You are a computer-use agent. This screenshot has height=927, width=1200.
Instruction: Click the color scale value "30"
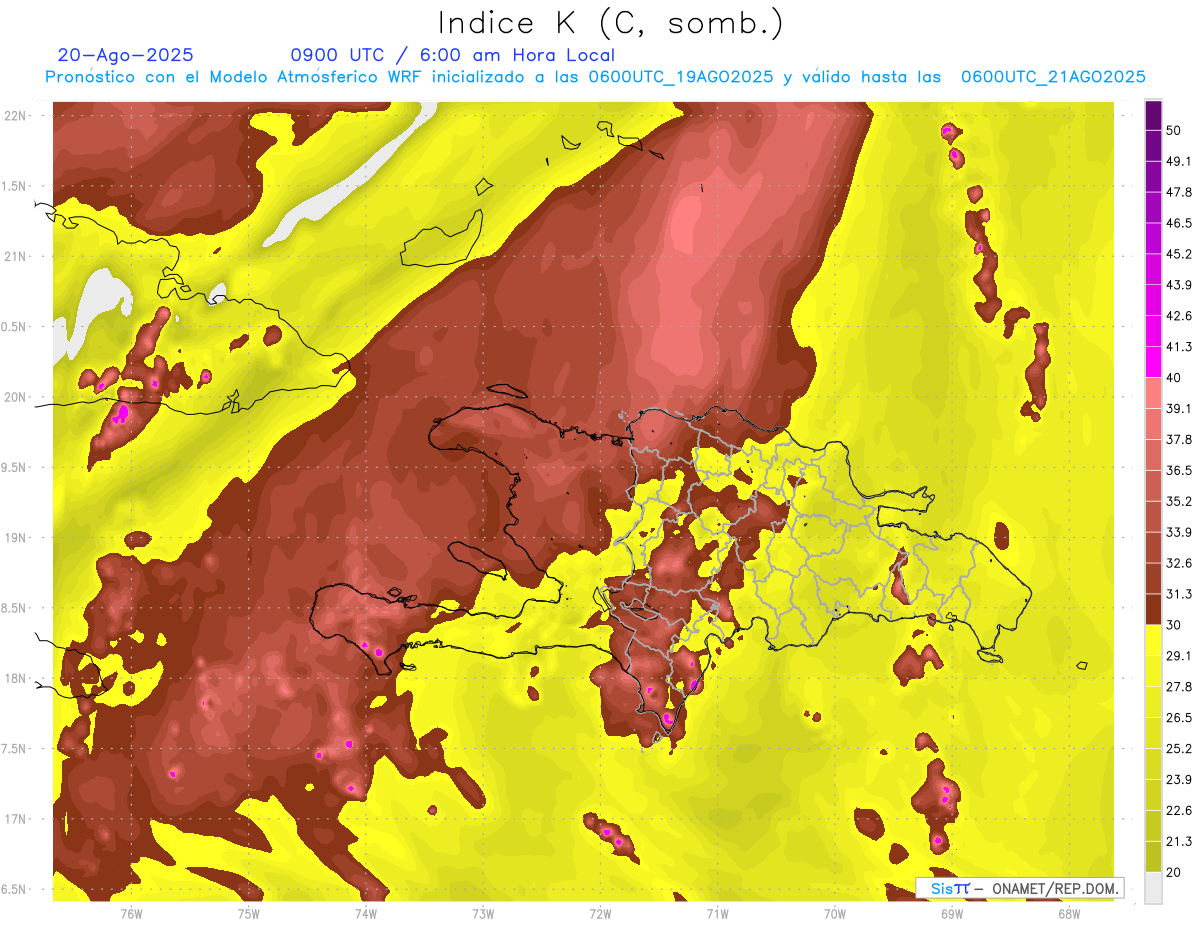[1173, 625]
